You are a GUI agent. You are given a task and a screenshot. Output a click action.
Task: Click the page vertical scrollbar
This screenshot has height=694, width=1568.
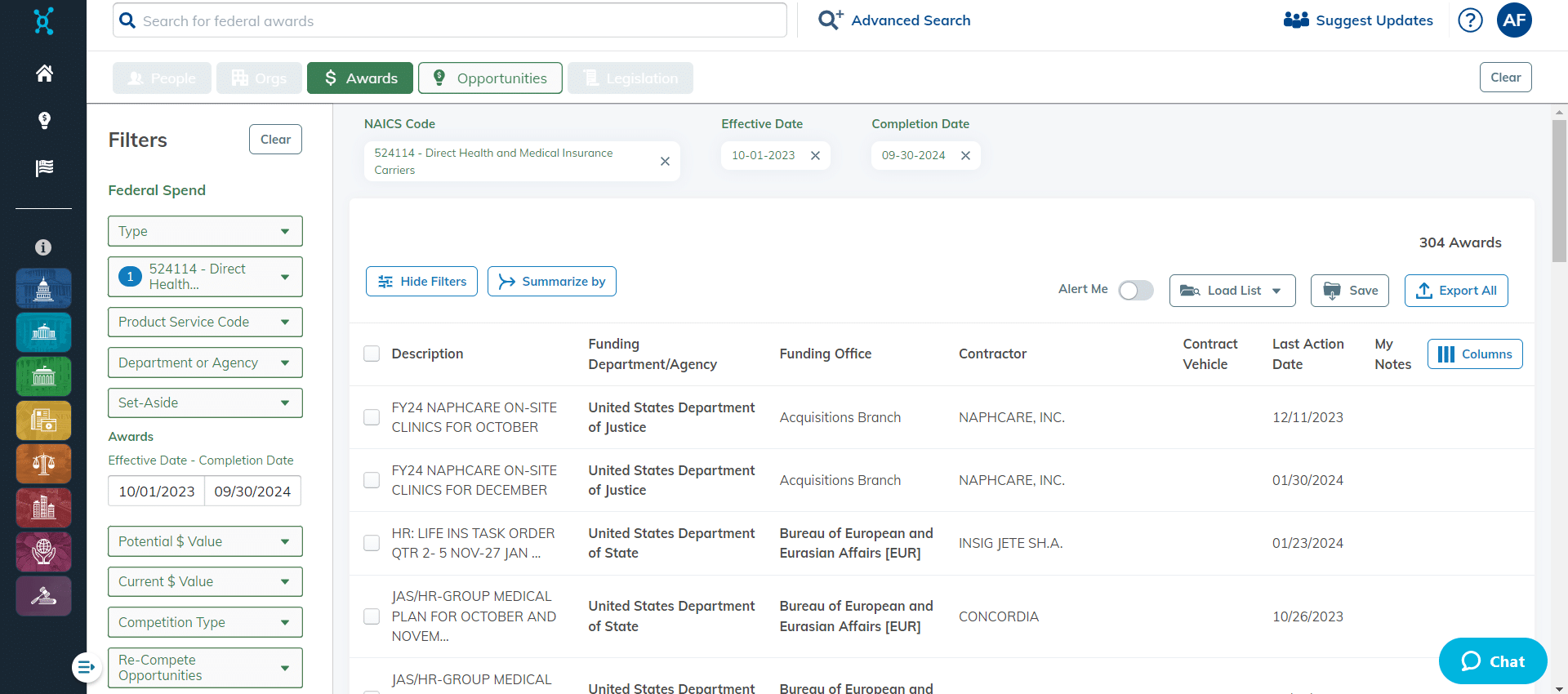1559,191
